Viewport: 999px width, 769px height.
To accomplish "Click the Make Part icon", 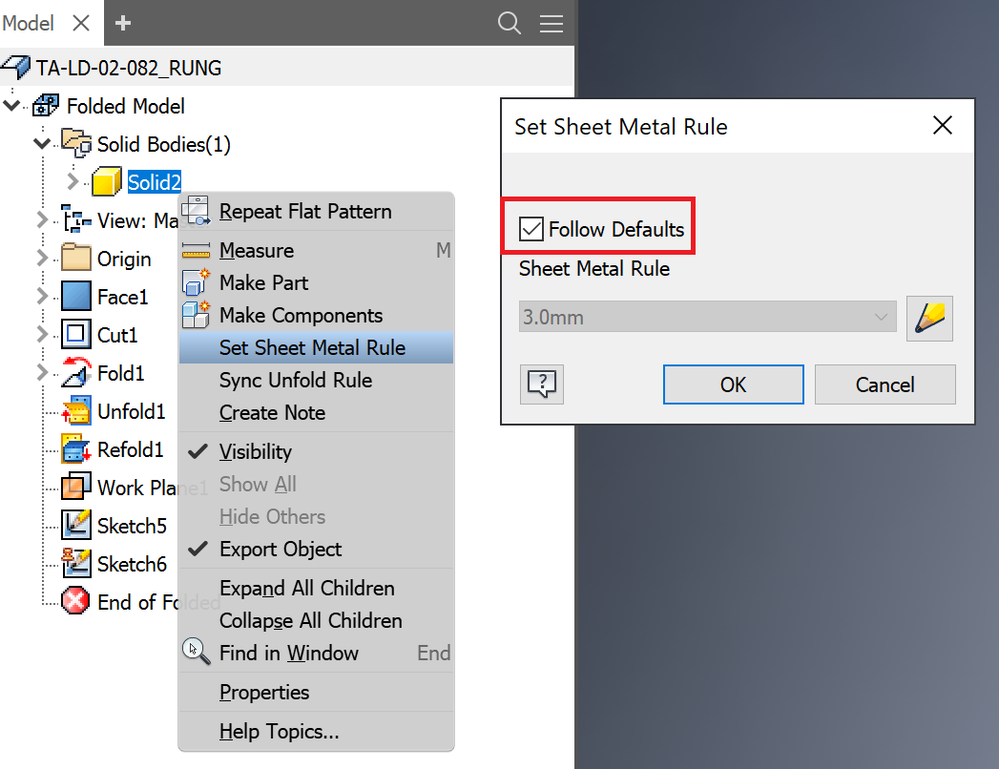I will pos(196,282).
